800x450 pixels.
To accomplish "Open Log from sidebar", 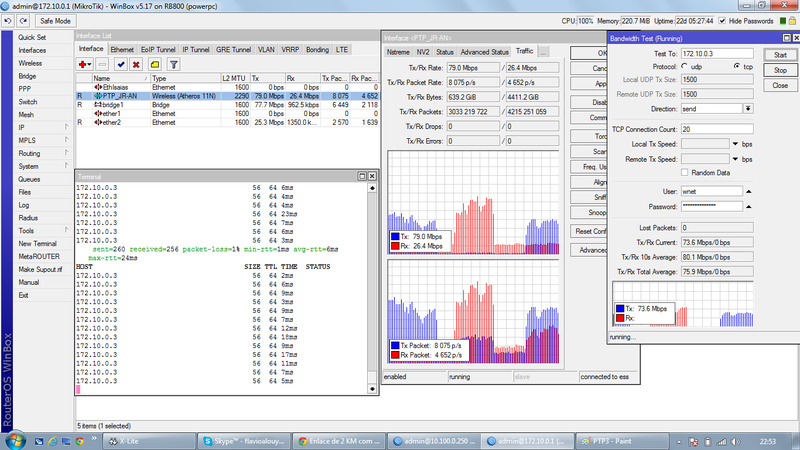I will point(23,205).
